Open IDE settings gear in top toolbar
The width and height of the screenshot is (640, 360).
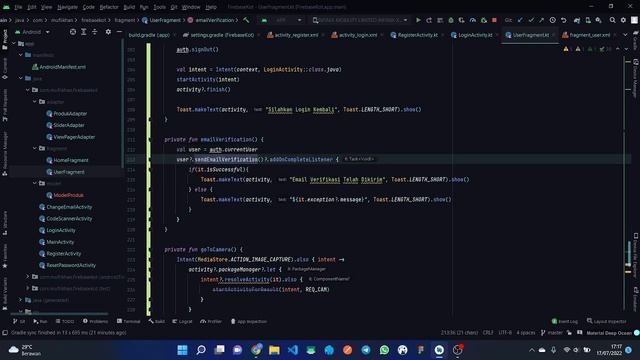click(x=623, y=20)
